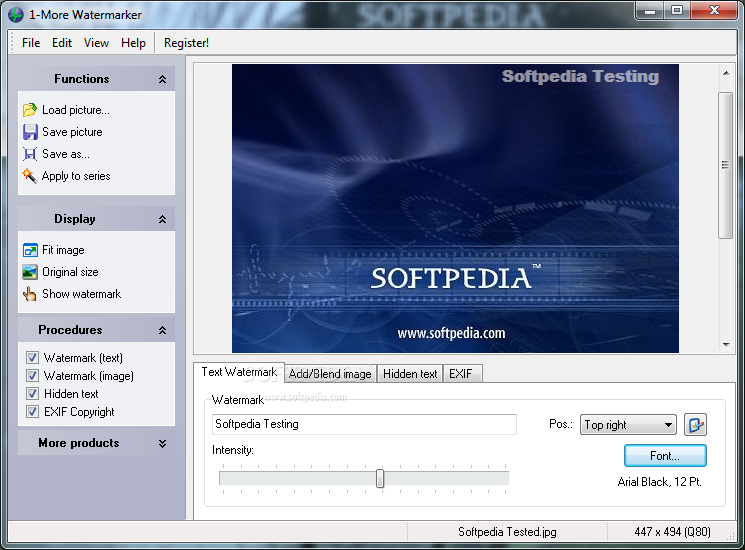
Task: Click the Save as icon
Action: [x=29, y=154]
